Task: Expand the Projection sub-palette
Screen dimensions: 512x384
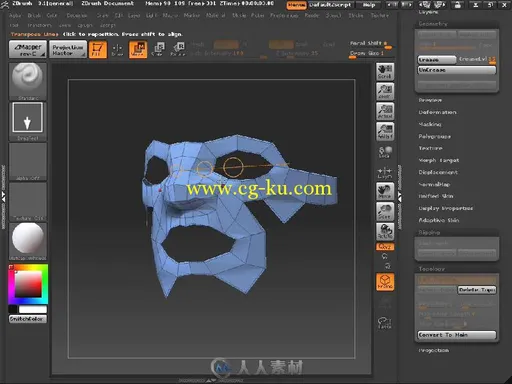Action: [x=434, y=350]
